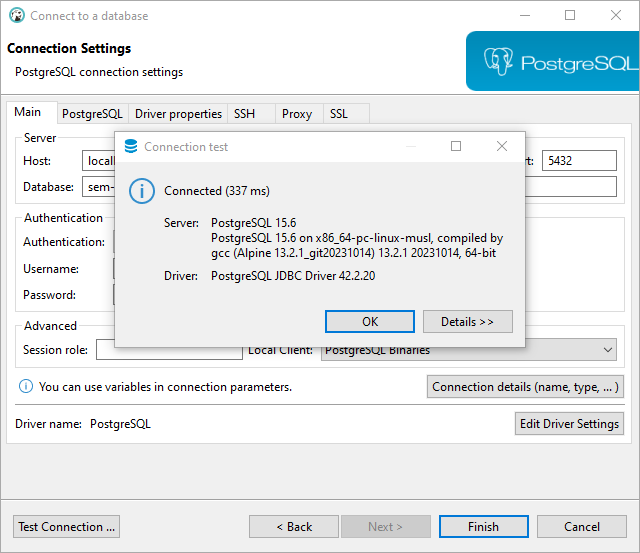Click the blue info icon beside Connected
640x553 pixels.
(144, 190)
